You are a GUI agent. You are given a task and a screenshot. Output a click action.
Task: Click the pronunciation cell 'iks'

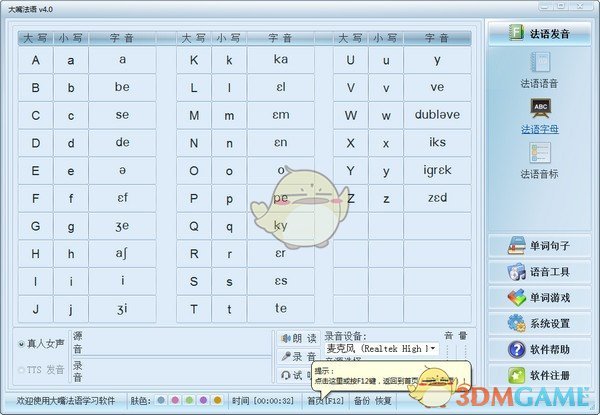(437, 143)
